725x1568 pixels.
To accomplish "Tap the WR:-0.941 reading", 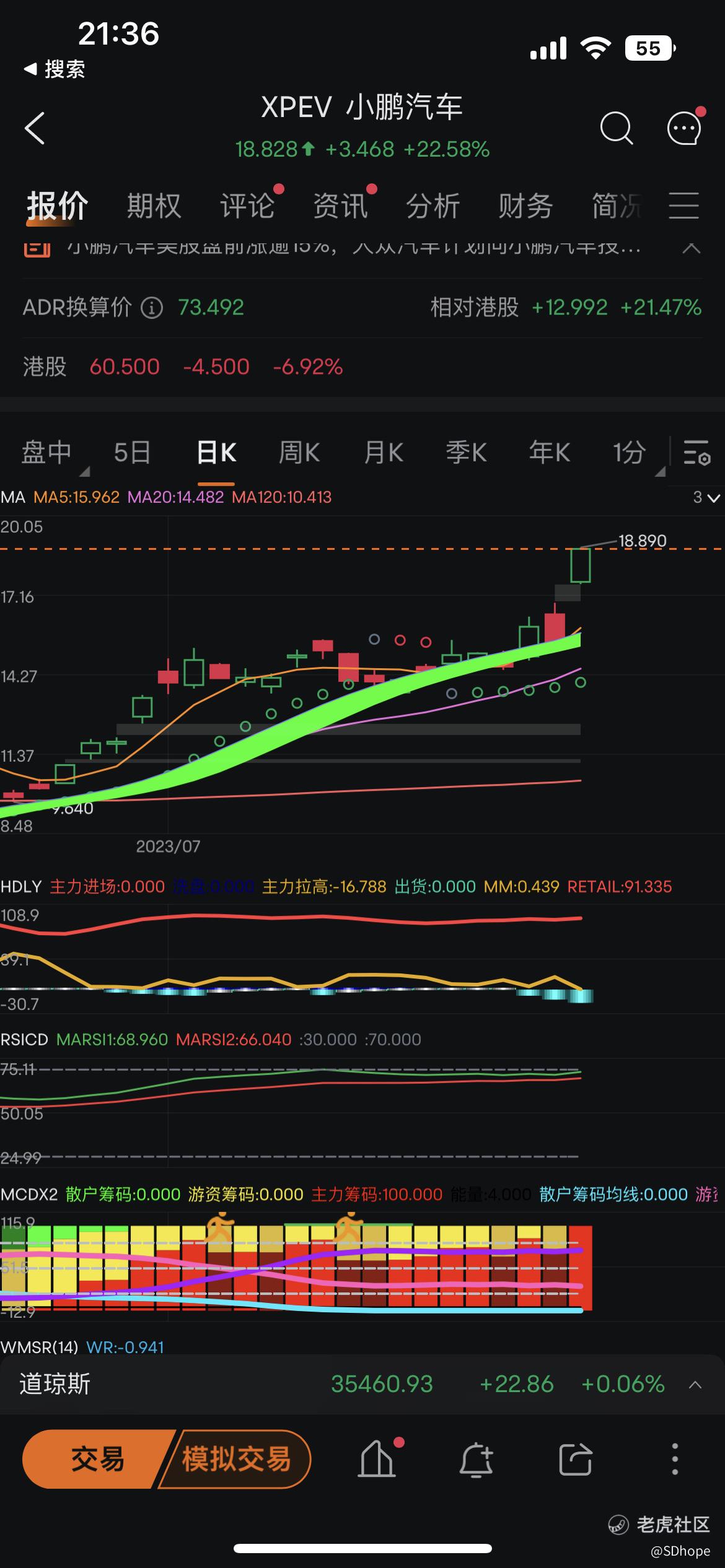I will 125,1347.
